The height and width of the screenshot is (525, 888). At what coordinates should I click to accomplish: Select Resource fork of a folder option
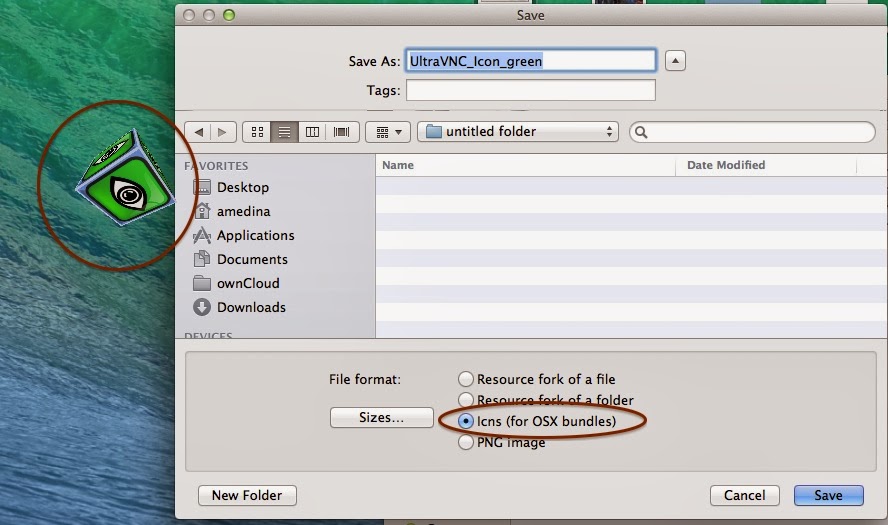point(546,400)
